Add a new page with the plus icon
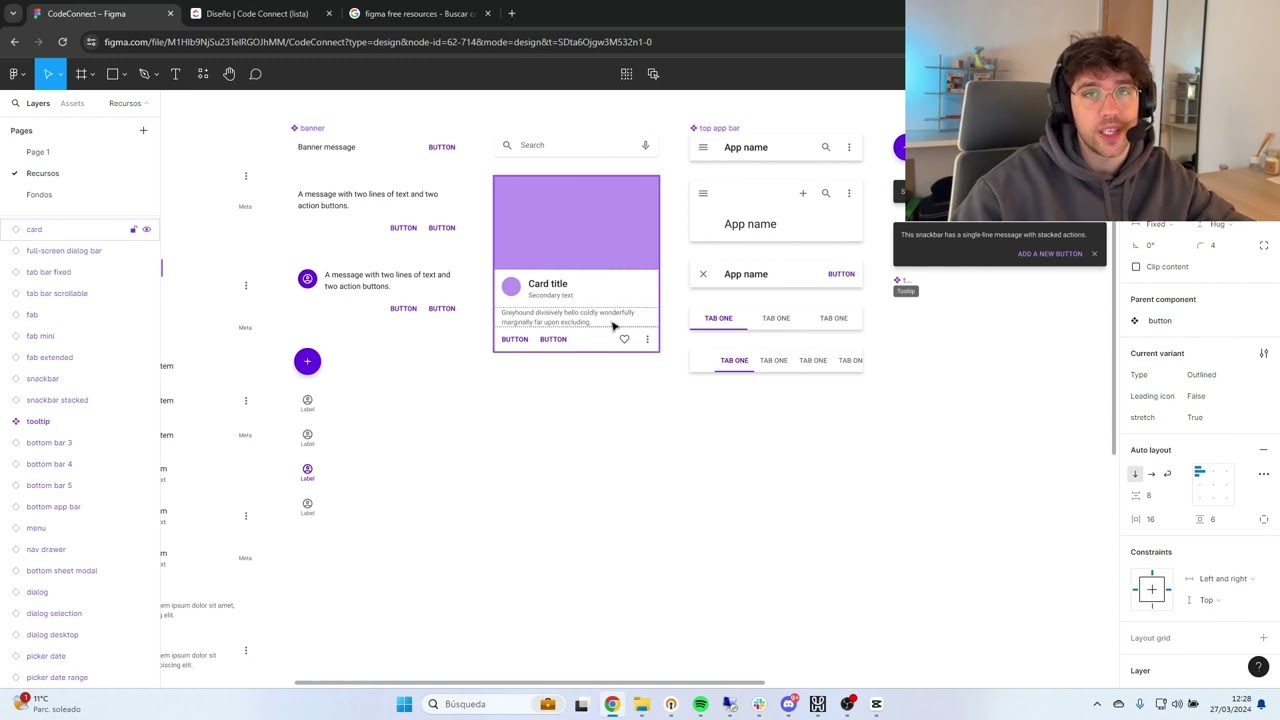1280x720 pixels. pyautogui.click(x=143, y=130)
